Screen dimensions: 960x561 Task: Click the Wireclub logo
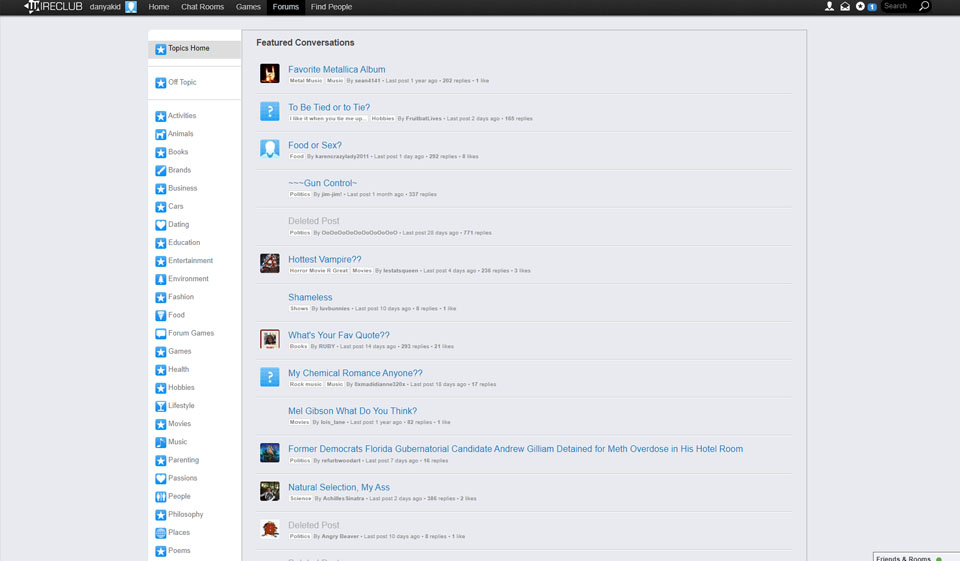(x=53, y=7)
